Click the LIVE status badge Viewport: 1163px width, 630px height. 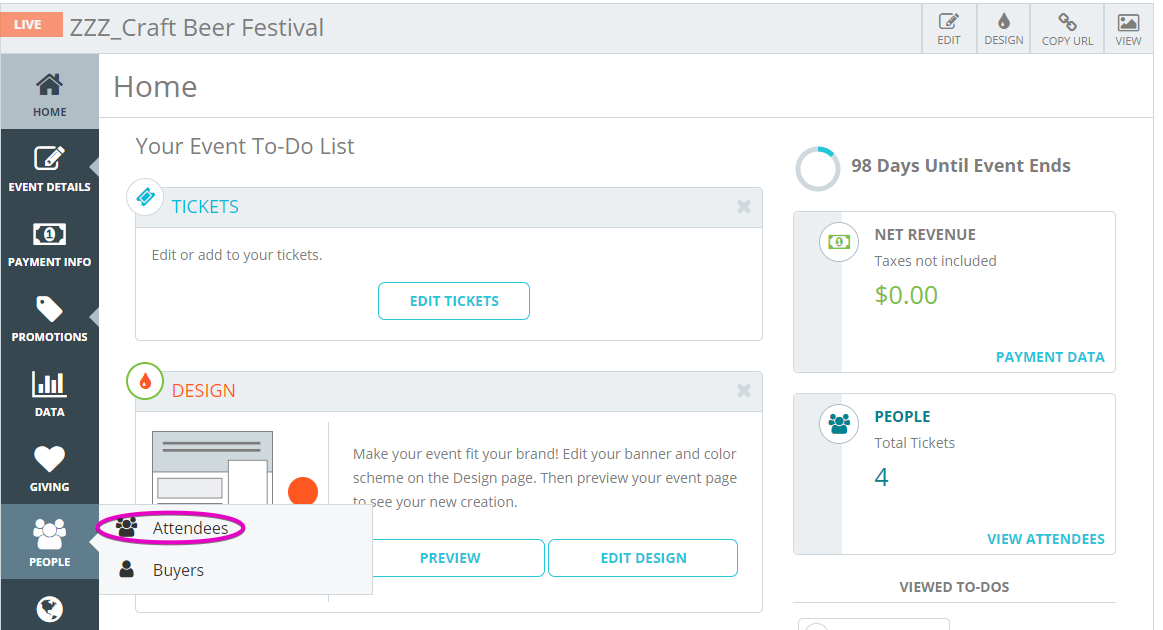pos(31,24)
